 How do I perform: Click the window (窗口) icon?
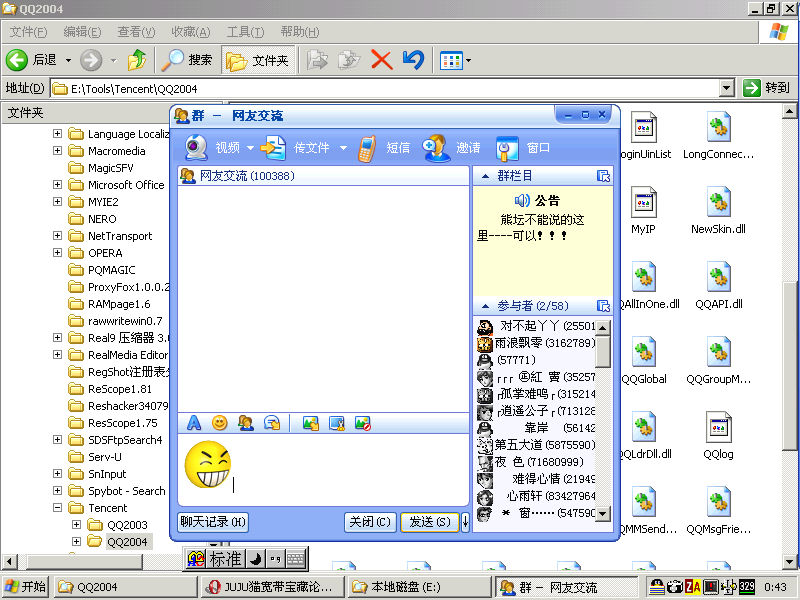pos(507,148)
